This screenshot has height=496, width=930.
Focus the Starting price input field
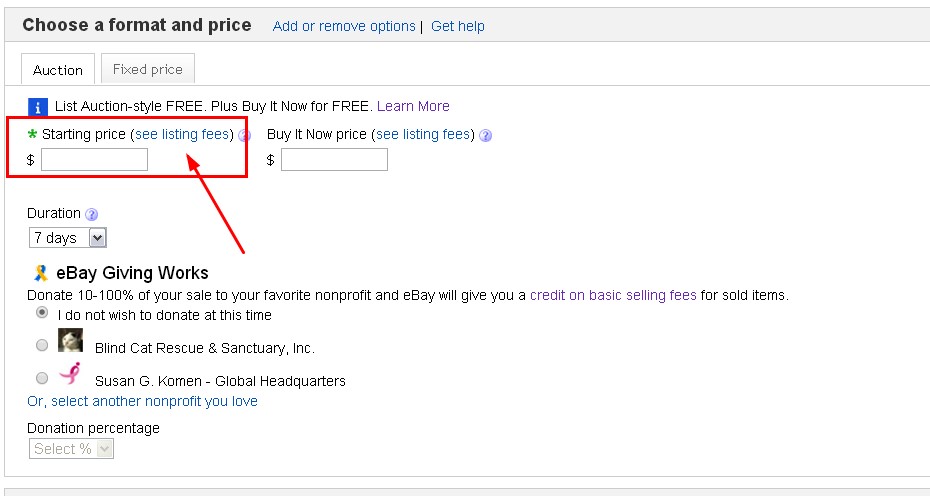click(94, 160)
